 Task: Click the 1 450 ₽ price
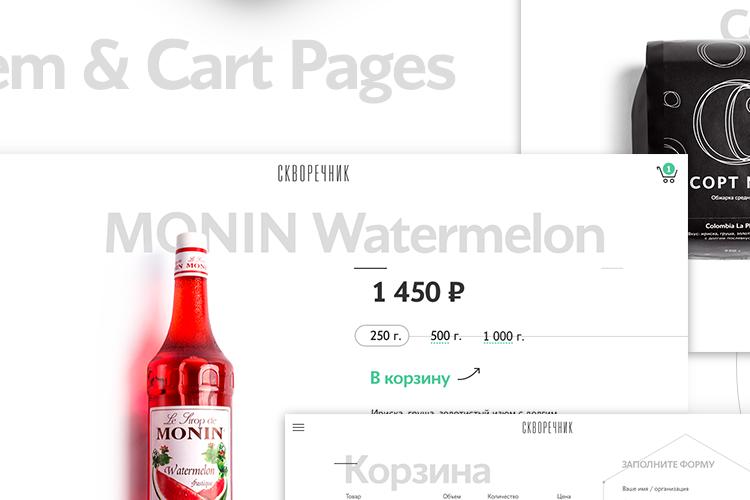tap(419, 292)
